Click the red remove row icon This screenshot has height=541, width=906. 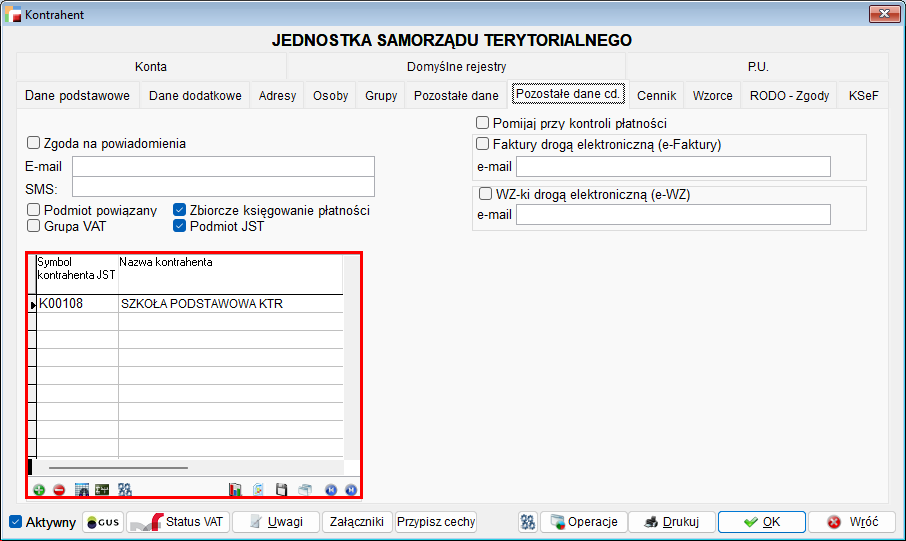(x=59, y=490)
